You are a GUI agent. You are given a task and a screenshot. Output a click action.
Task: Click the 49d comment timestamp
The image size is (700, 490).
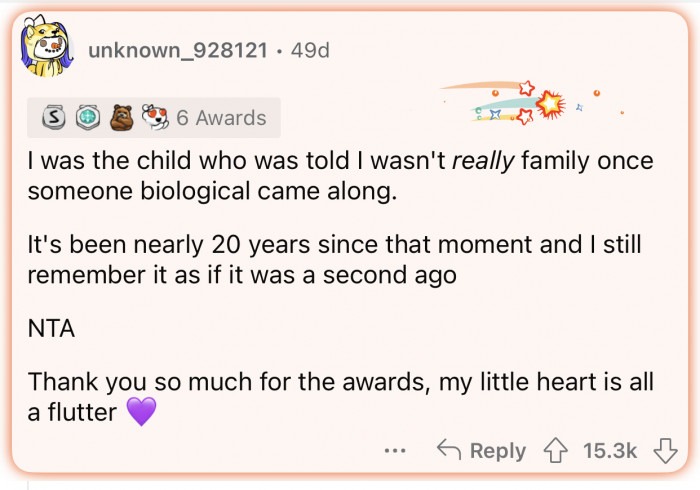coord(309,49)
